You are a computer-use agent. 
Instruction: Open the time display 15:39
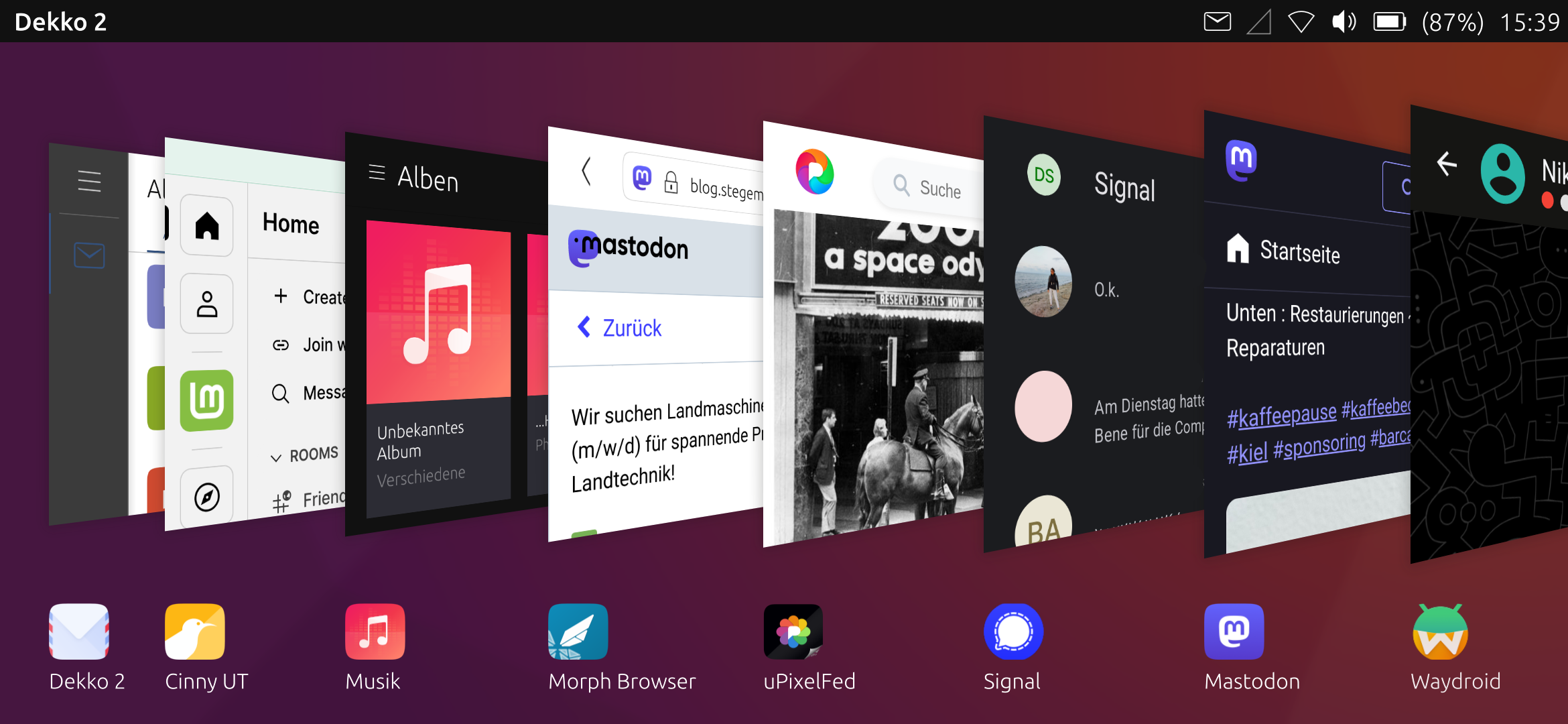click(1530, 22)
